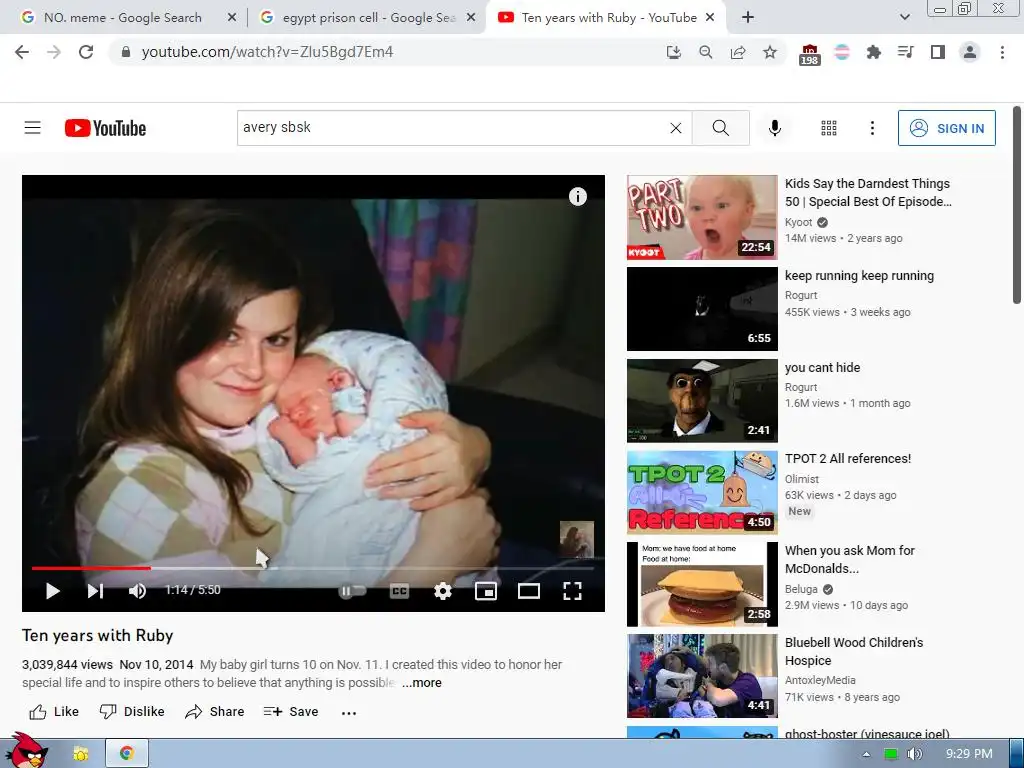Open the Extensions puzzle menu
Image resolution: width=1024 pixels, height=768 pixels.
coord(873,52)
